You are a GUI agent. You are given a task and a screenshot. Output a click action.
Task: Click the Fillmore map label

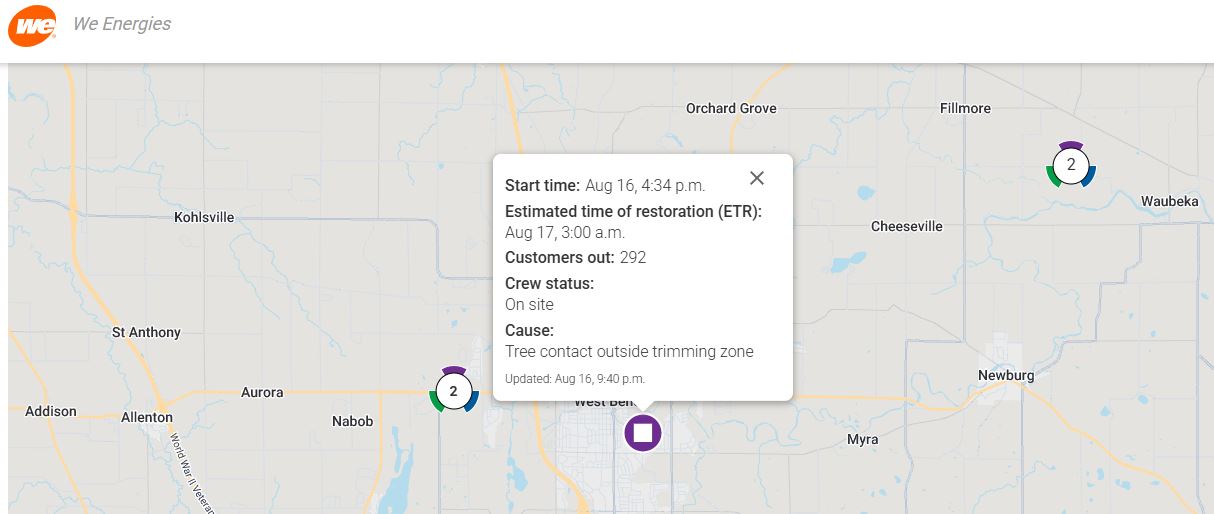pyautogui.click(x=965, y=108)
